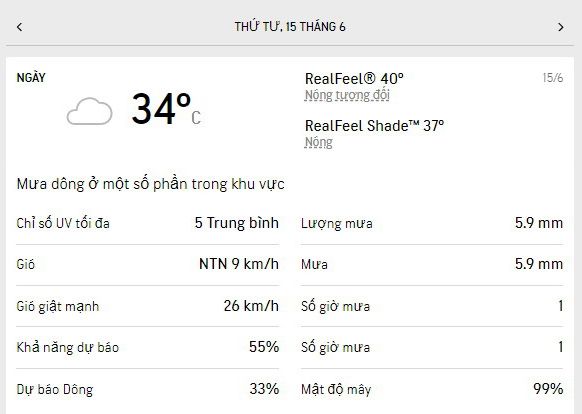582x414 pixels.
Task: Select the Gió NTN 9 km/h row
Action: point(147,265)
